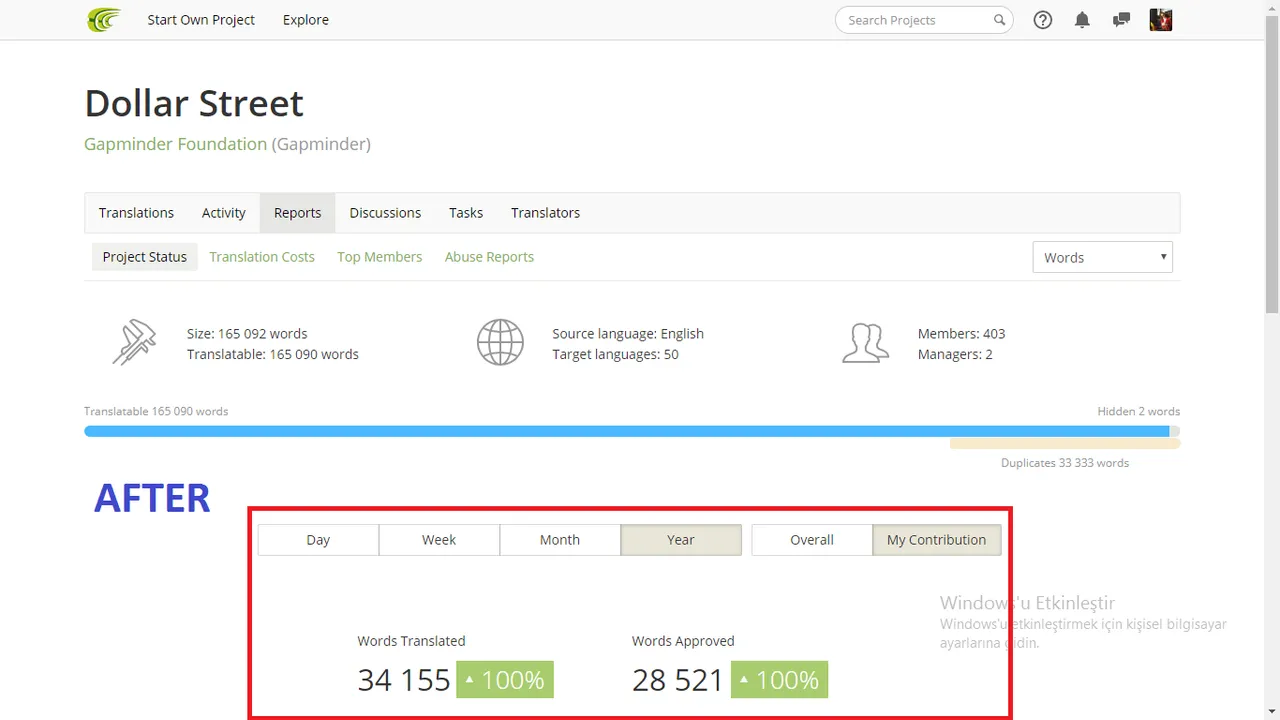1280x720 pixels.
Task: Open the user profile avatar
Action: pos(1161,19)
